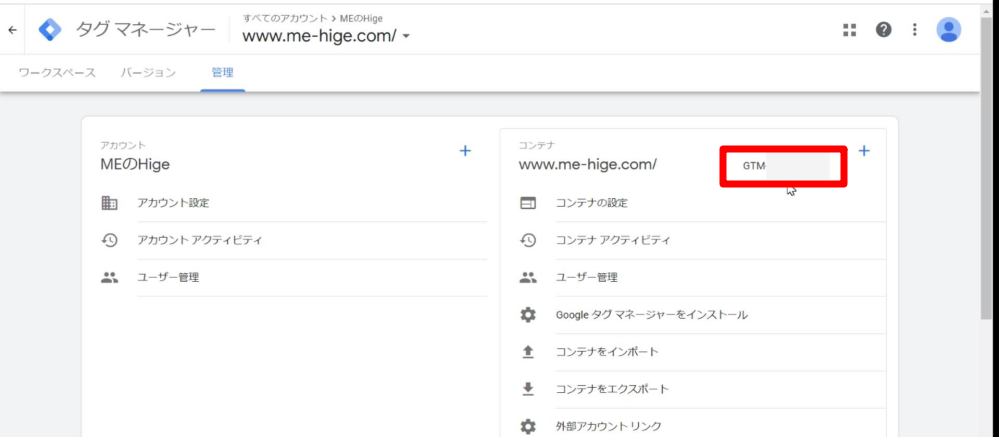The height and width of the screenshot is (437, 999).
Task: Click the account ユーザー管理 people icon
Action: click(110, 278)
